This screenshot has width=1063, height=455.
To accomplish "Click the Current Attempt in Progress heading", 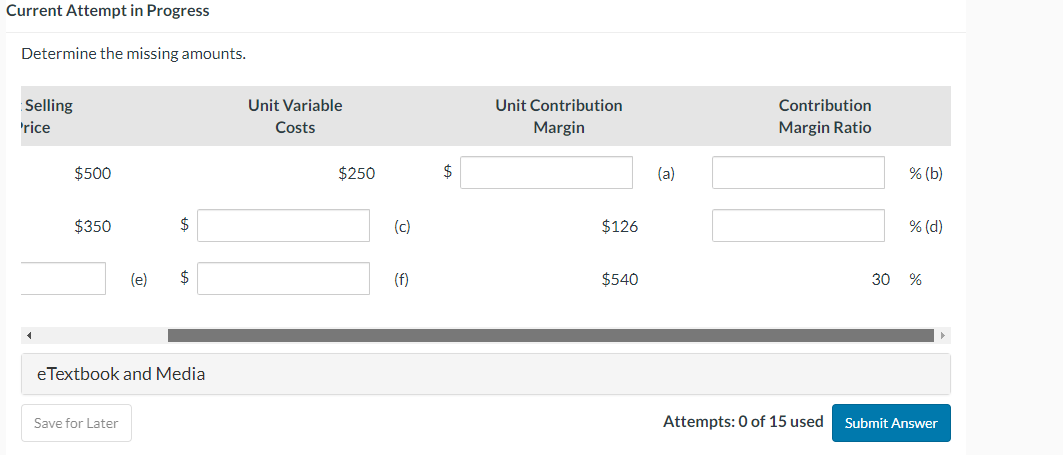I will coord(108,11).
